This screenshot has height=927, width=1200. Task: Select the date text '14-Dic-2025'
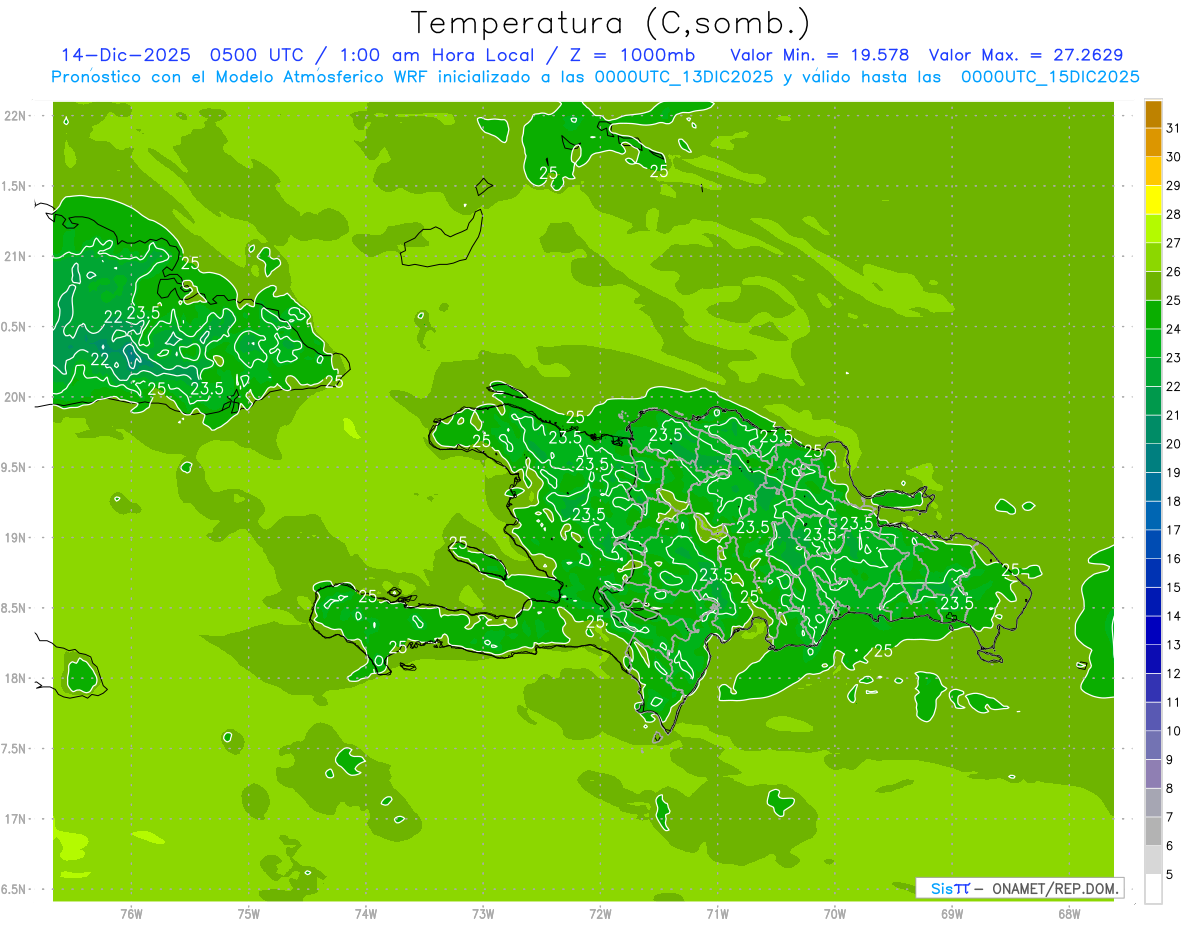tap(125, 55)
